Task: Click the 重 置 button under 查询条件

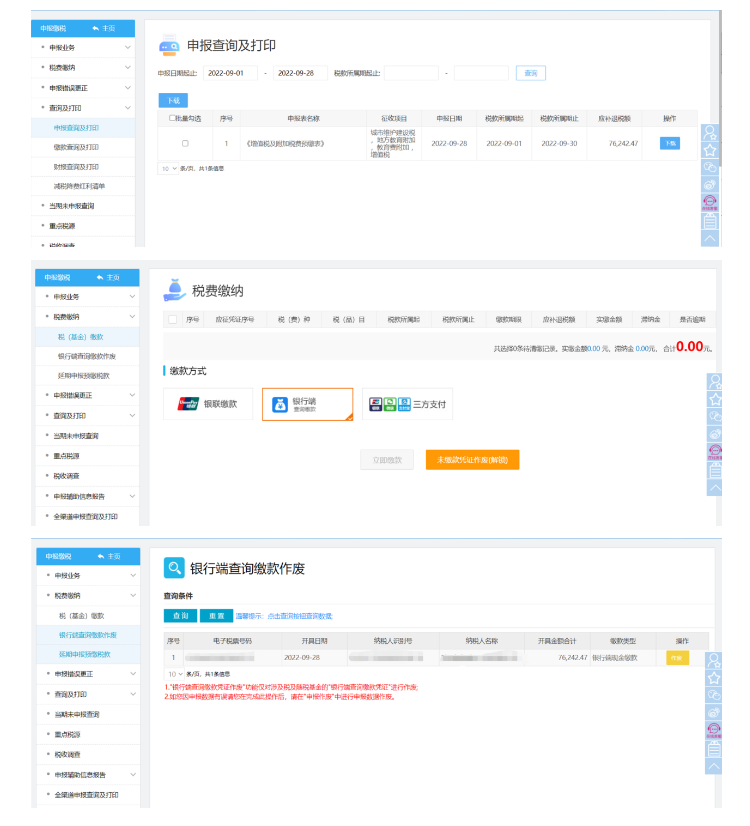Action: 216,616
